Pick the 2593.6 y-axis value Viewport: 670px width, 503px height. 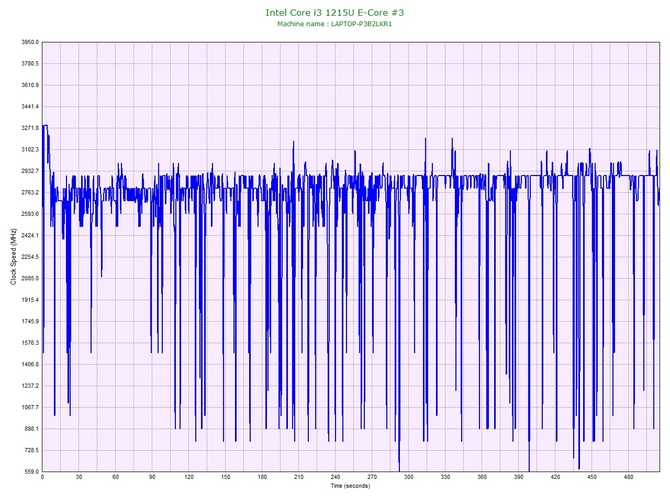point(30,214)
